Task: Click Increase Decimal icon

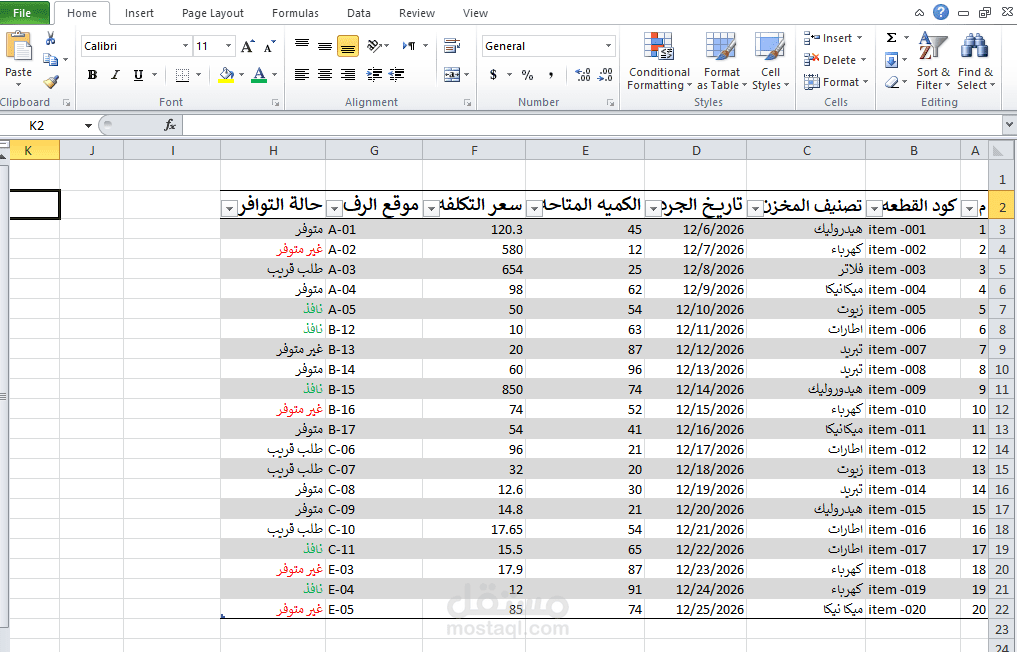Action: (582, 75)
